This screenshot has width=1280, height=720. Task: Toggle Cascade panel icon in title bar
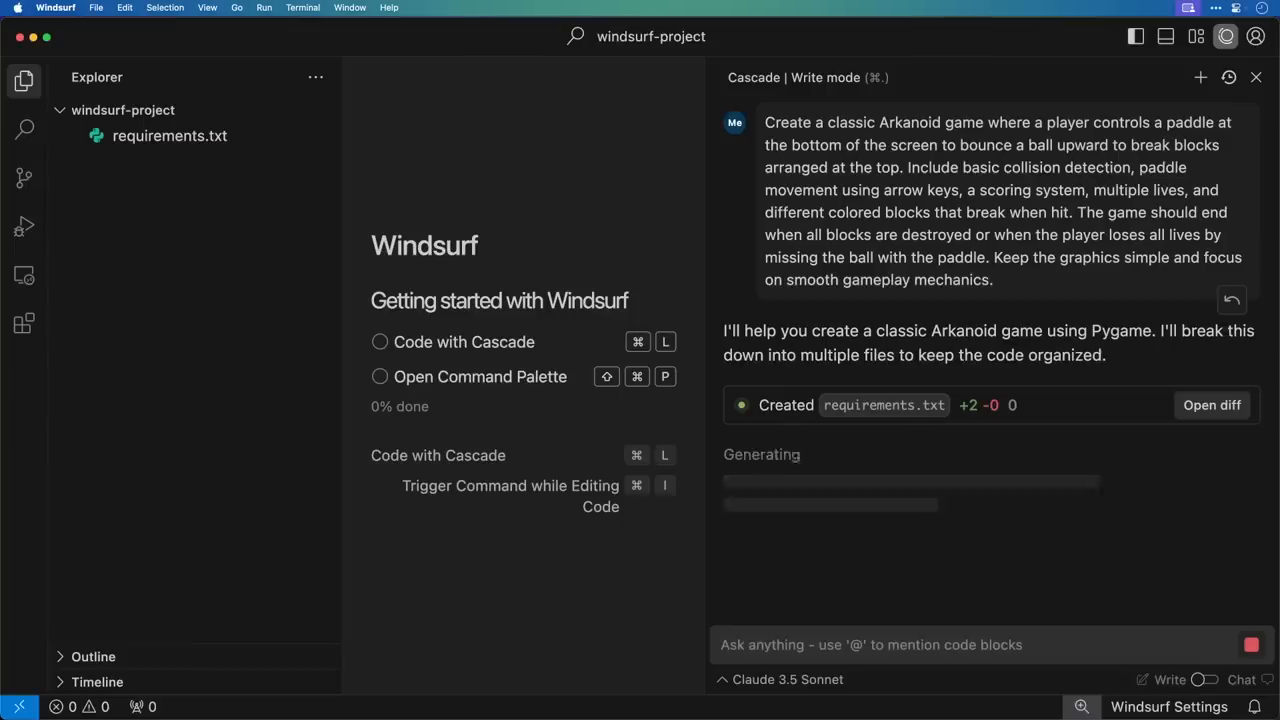click(1226, 36)
